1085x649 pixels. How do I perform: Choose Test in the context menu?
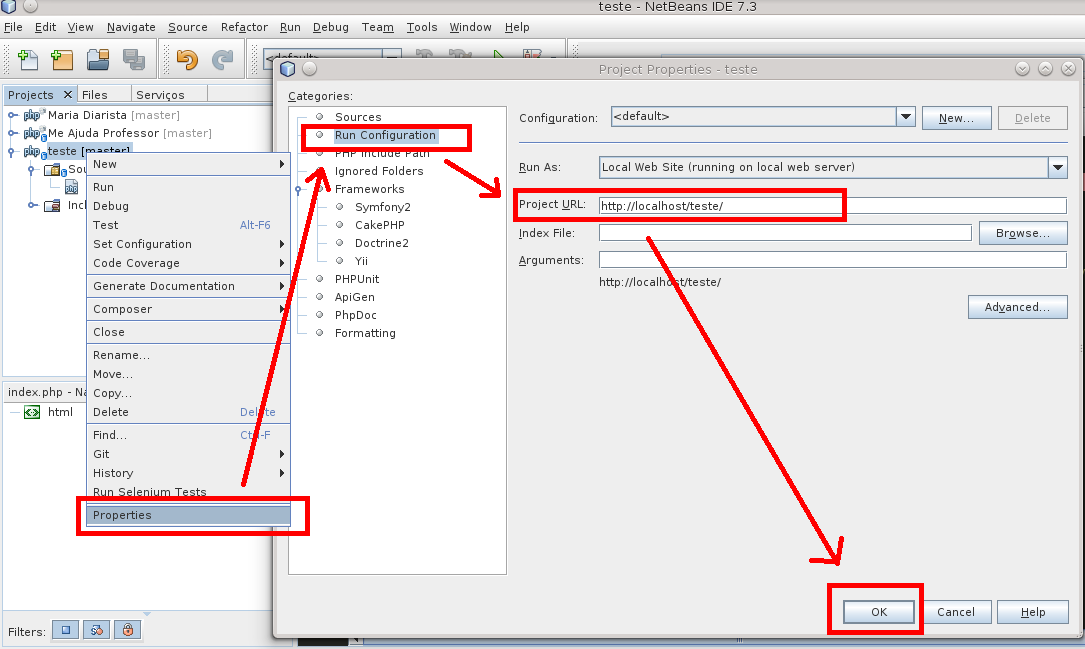(188, 225)
